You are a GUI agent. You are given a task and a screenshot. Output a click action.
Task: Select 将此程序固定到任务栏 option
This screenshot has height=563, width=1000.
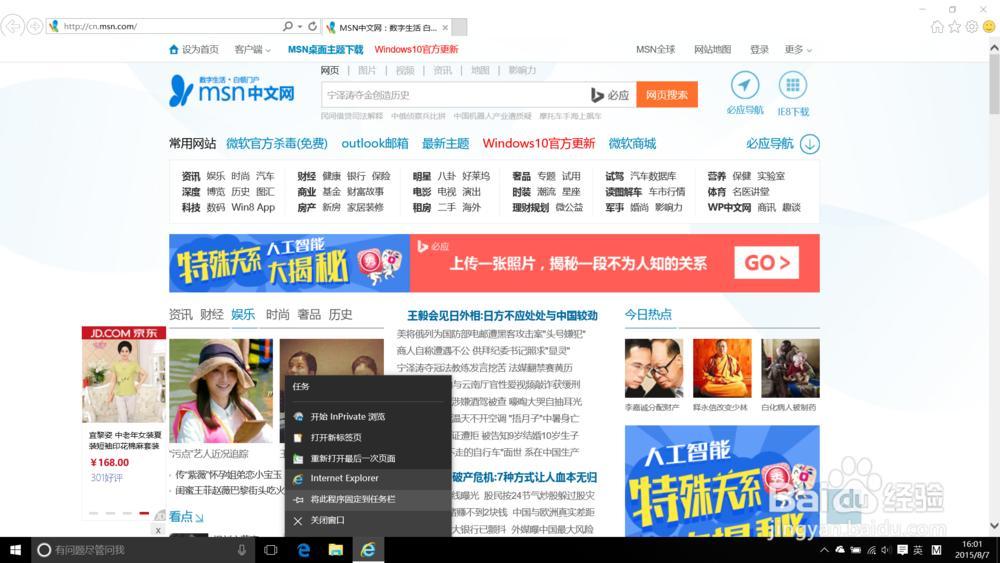click(368, 499)
